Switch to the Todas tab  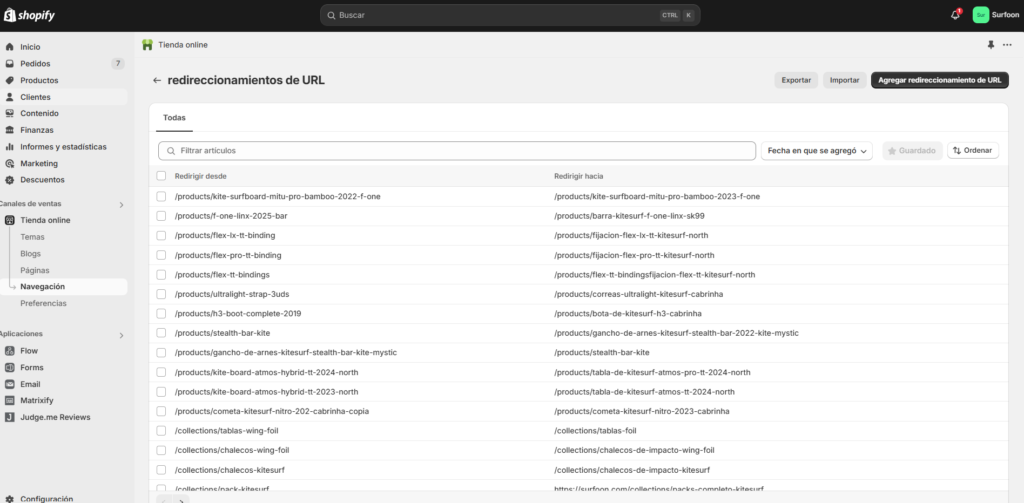pos(174,118)
